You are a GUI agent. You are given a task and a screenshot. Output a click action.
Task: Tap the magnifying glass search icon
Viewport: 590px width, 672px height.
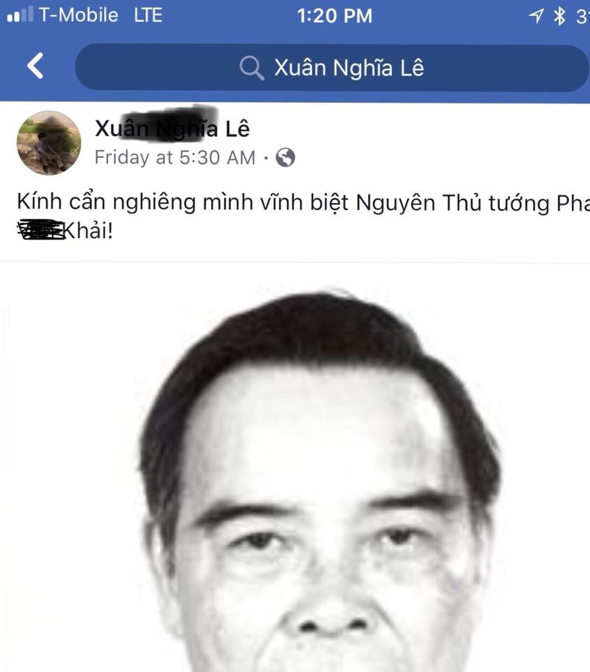pos(251,68)
